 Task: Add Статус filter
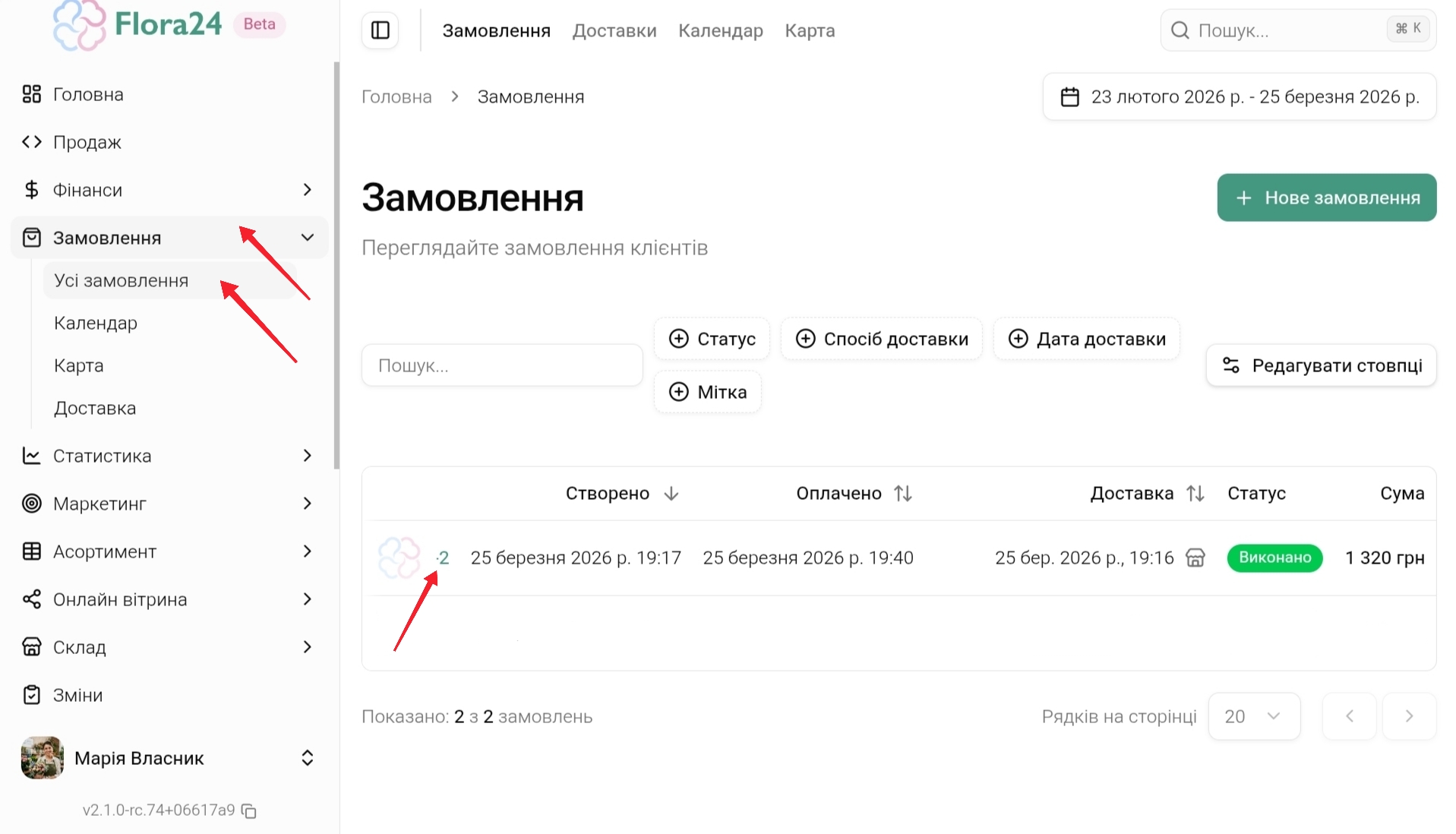[712, 339]
